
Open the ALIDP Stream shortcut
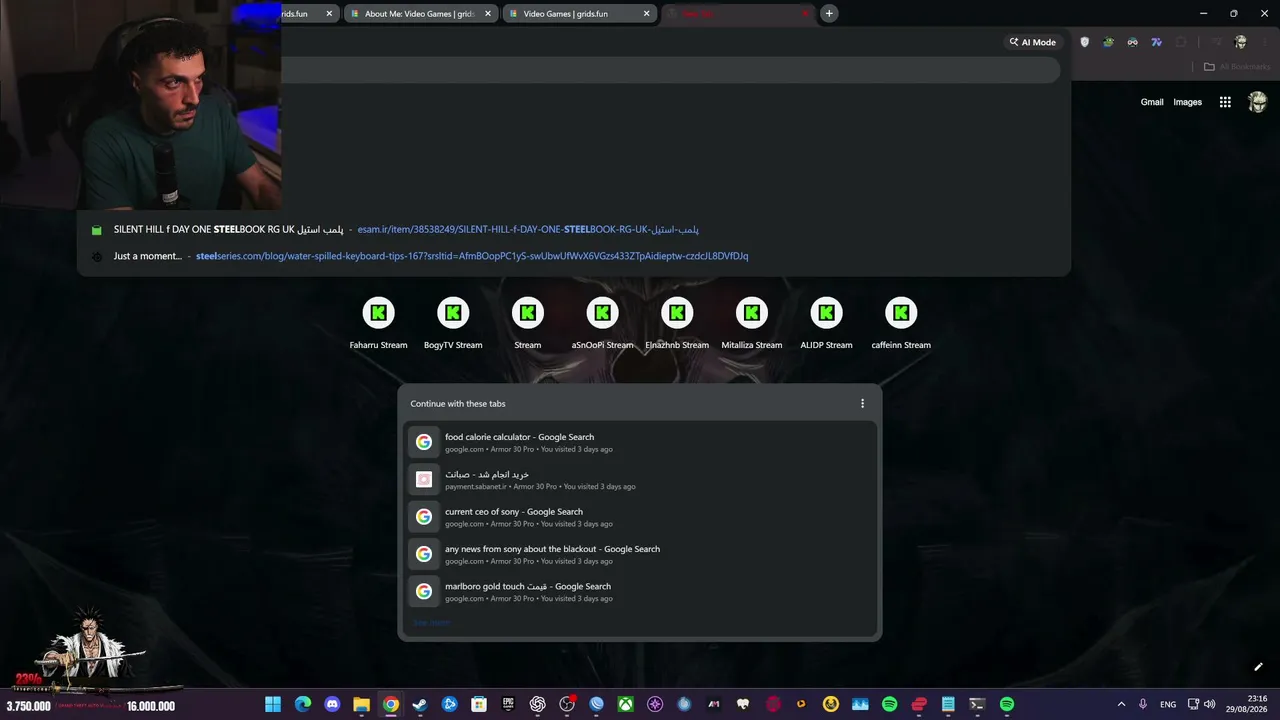pos(826,323)
